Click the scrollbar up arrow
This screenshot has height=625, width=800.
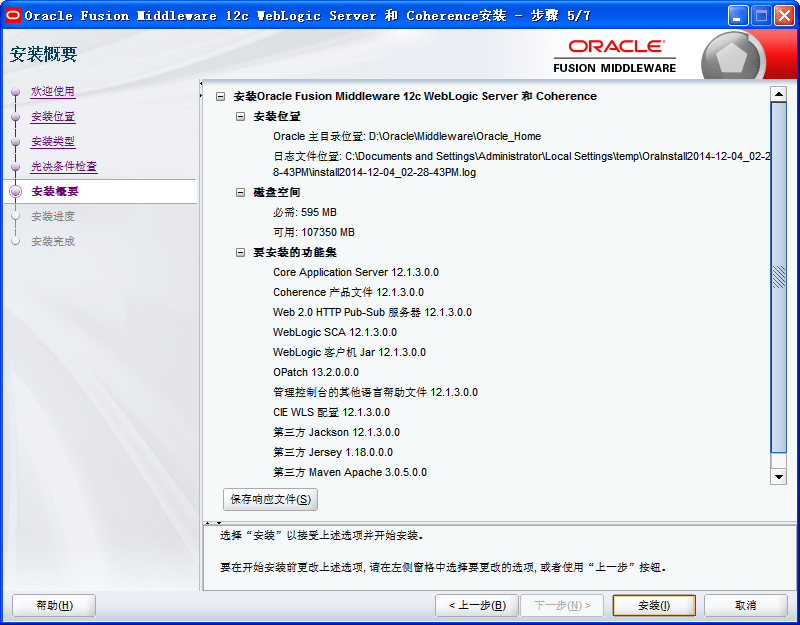point(779,94)
